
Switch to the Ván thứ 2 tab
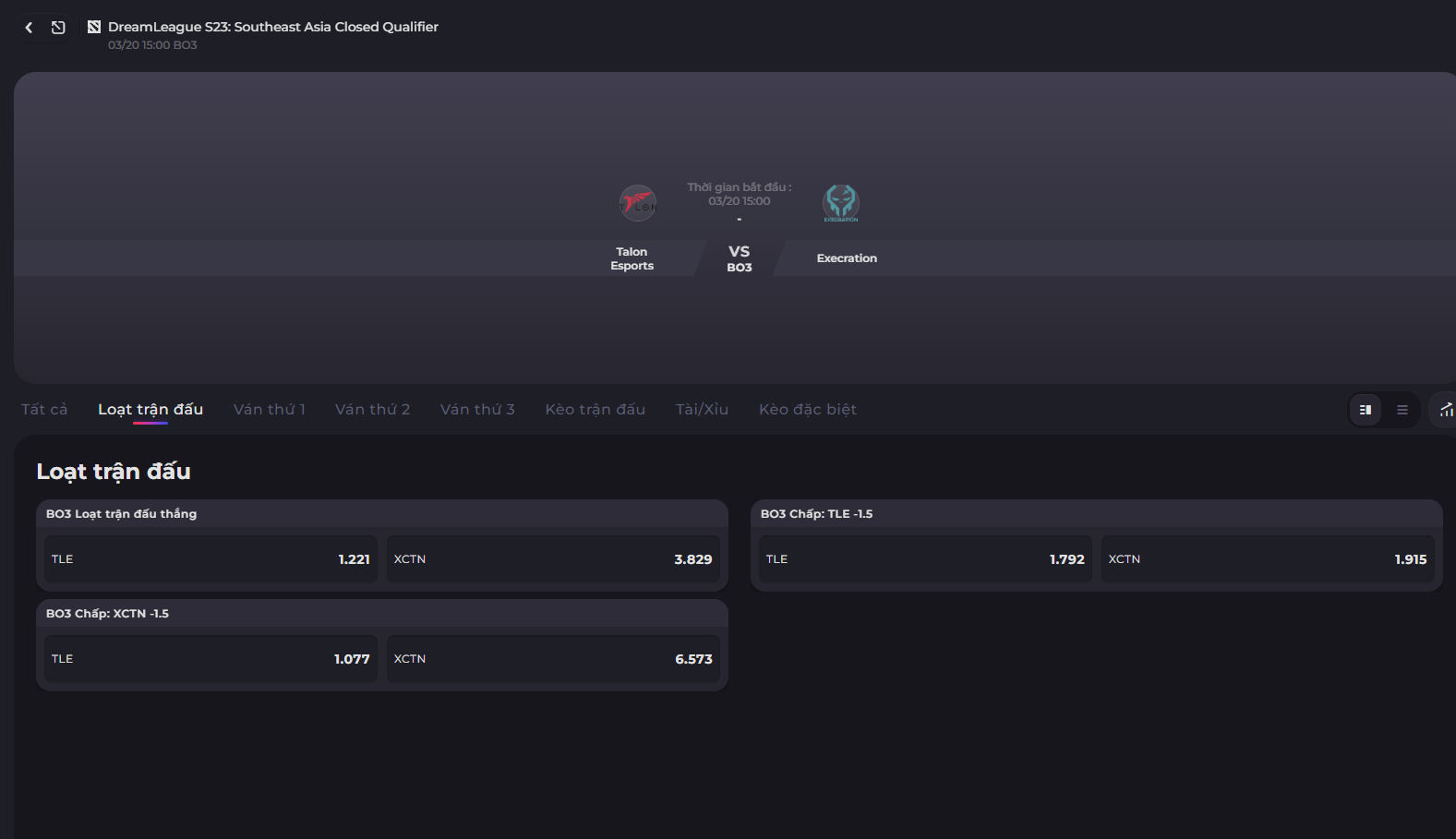point(373,409)
